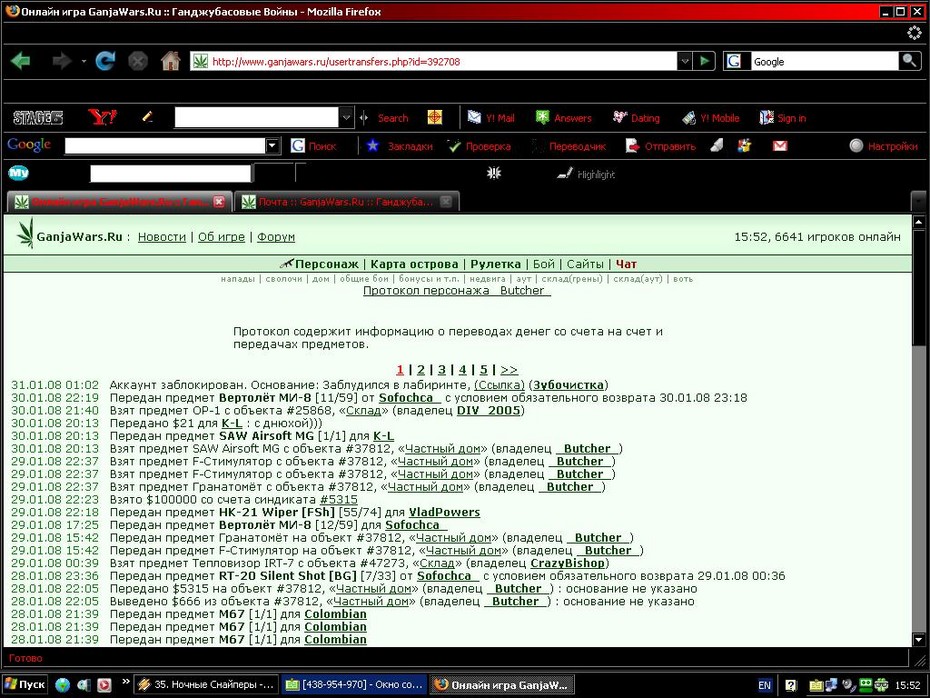Click Sign in on Yahoo toolbar
Viewport: 930px width, 698px height.
[783, 117]
